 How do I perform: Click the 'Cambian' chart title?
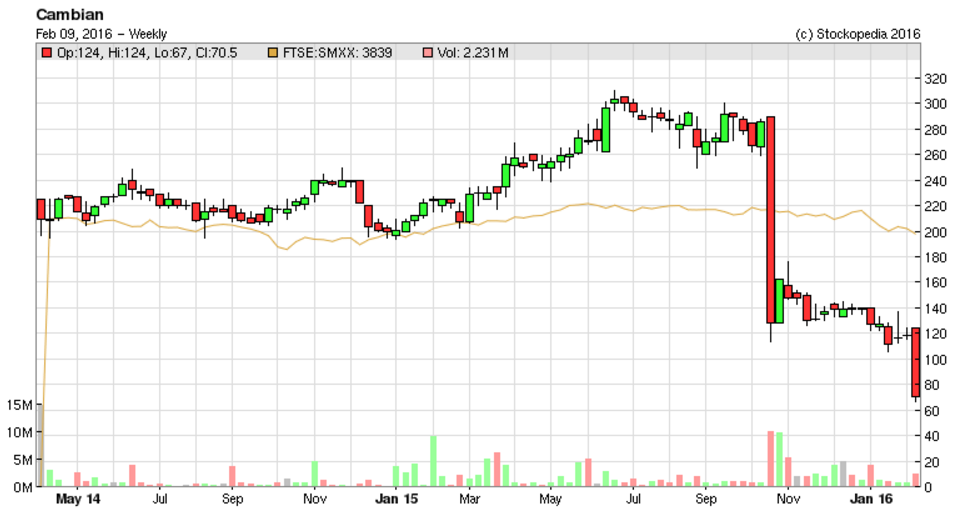point(70,15)
